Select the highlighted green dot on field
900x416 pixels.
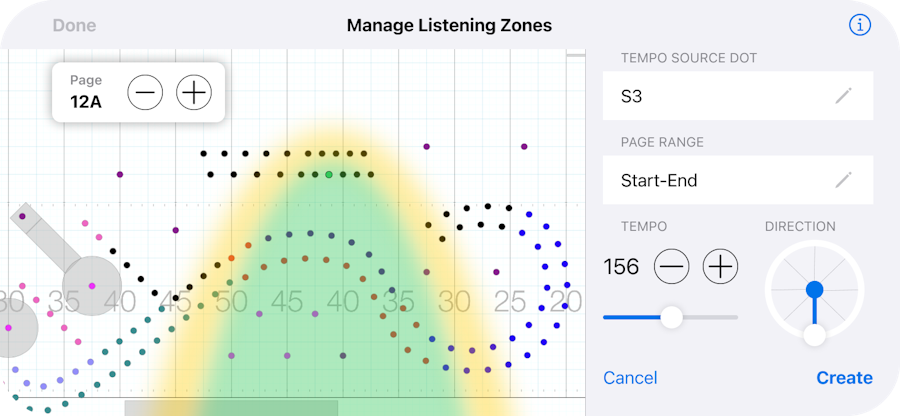point(329,175)
